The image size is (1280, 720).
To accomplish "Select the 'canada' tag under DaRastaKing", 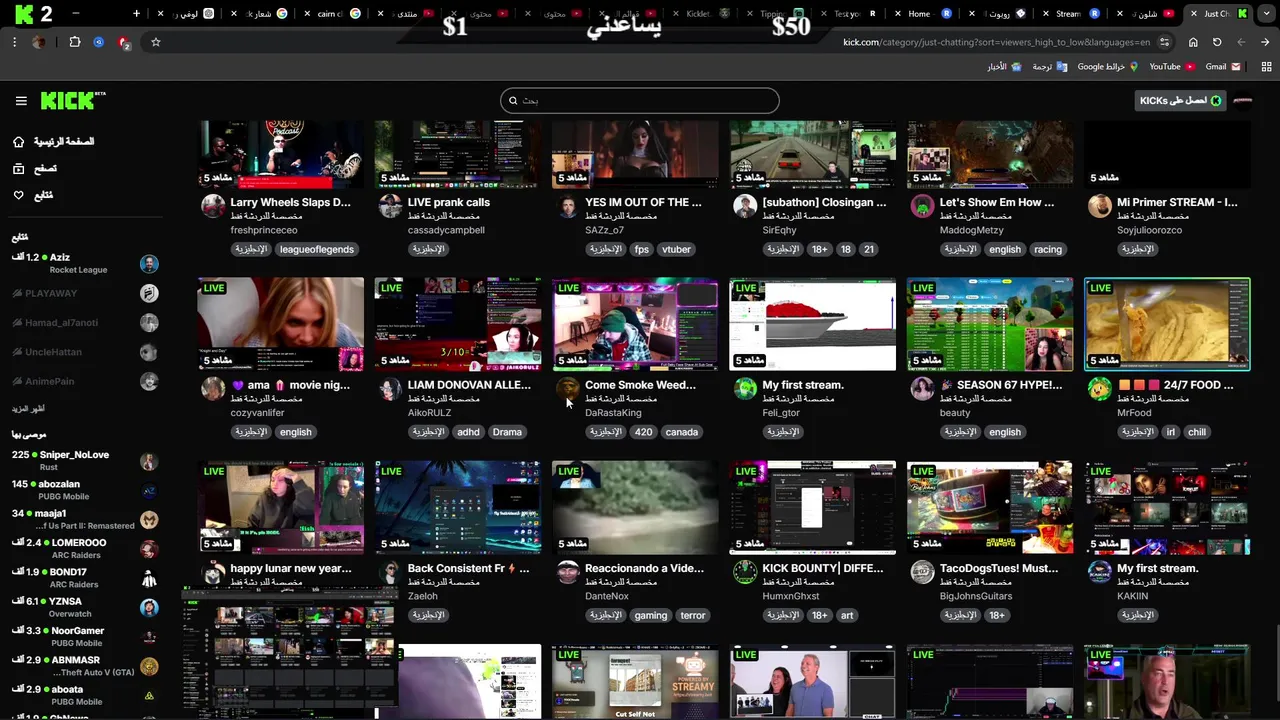I will (x=681, y=432).
